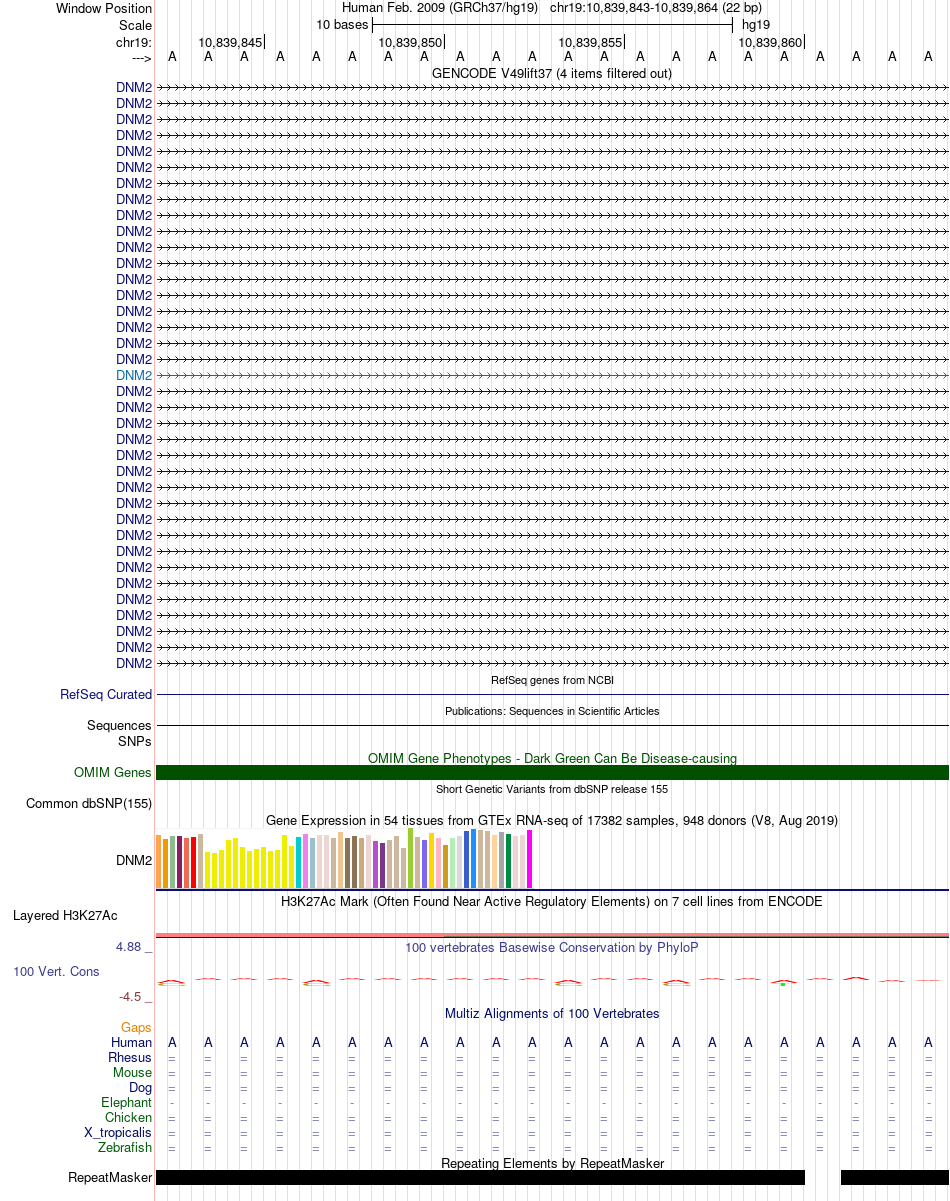Click the 'Human Feb. 2009 (GRCh37/hg19)' text
This screenshot has height=1201, width=950.
point(440,8)
